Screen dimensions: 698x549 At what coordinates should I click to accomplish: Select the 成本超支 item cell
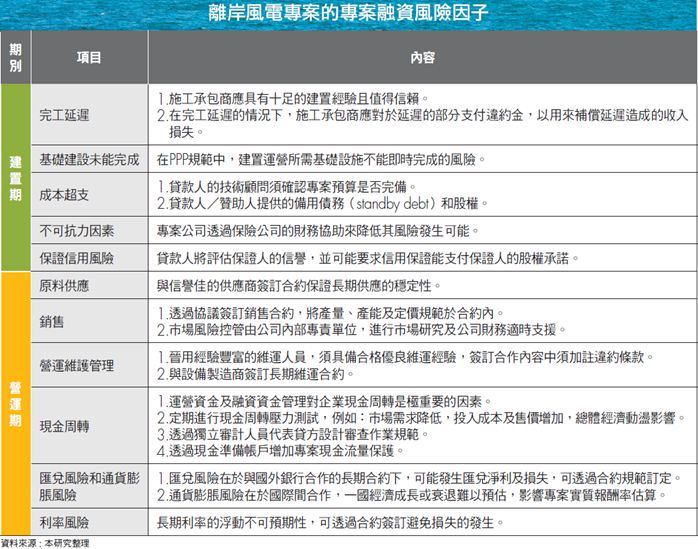pyautogui.click(x=64, y=194)
